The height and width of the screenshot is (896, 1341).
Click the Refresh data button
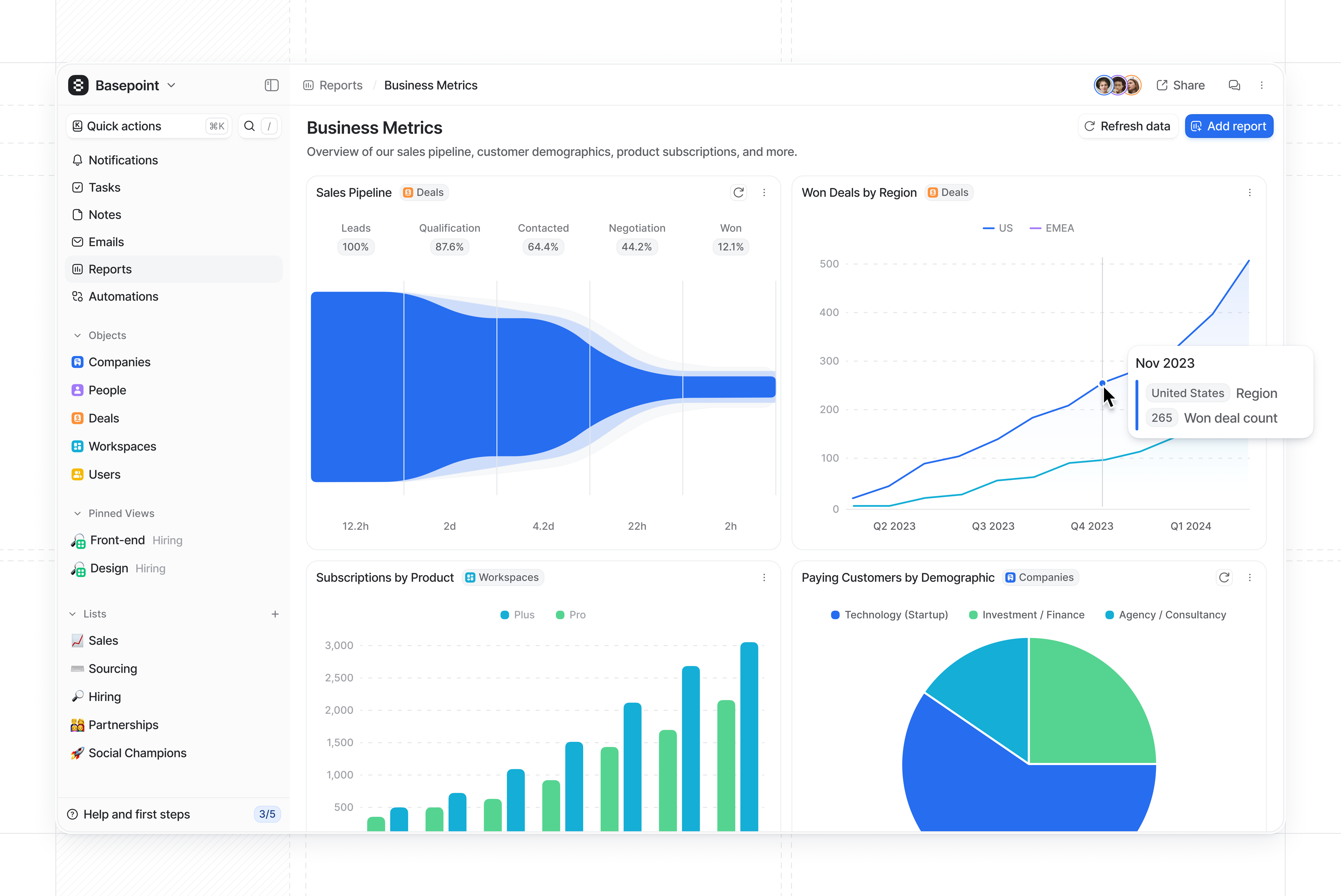[1127, 126]
